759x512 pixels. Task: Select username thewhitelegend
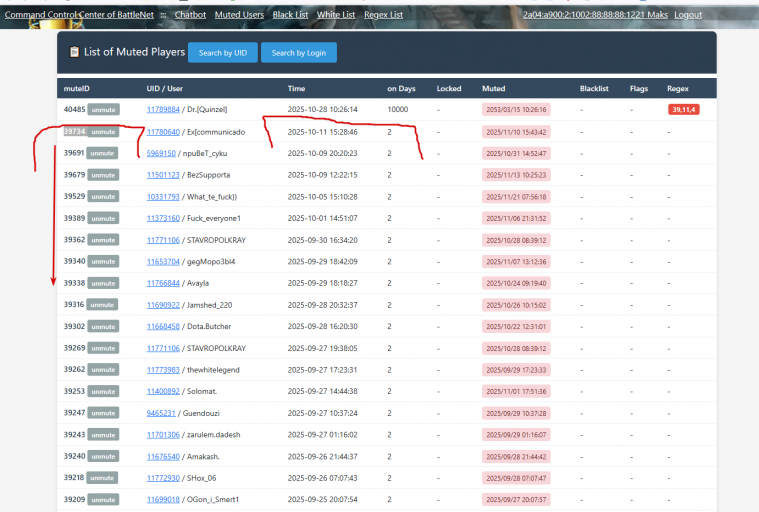click(213, 370)
